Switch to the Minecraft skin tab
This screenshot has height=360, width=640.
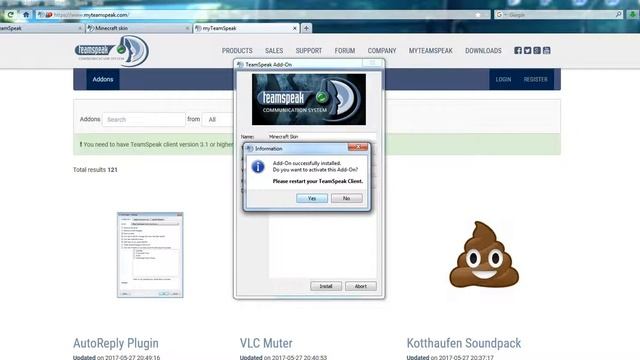pos(138,28)
